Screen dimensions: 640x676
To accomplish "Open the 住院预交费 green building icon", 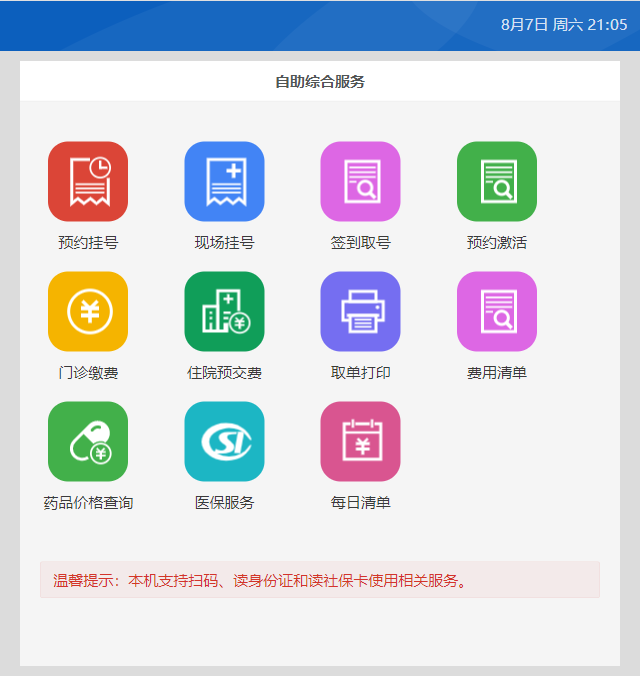I will (224, 311).
